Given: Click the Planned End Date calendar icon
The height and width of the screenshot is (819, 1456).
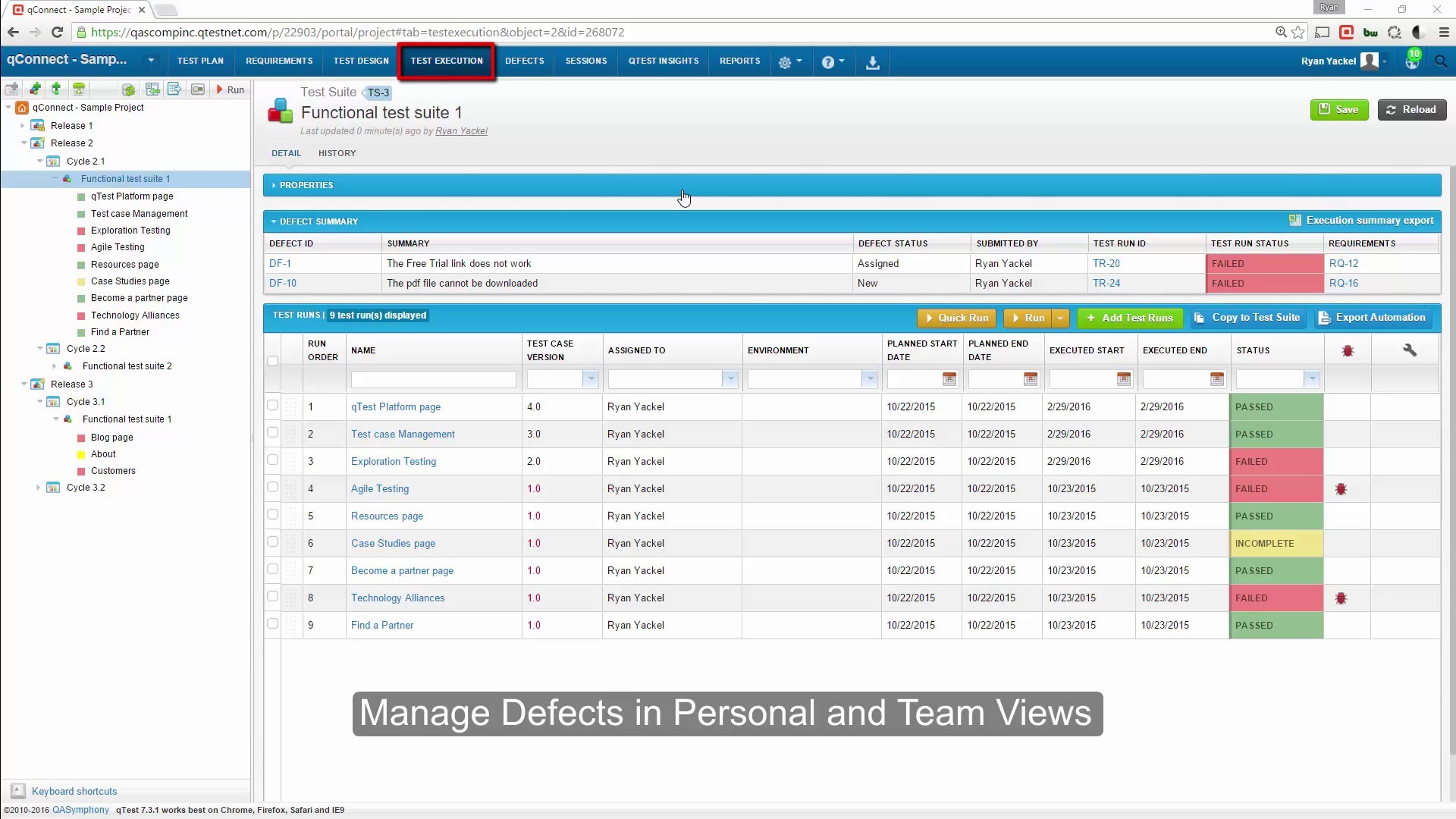Looking at the screenshot, I should [1030, 379].
